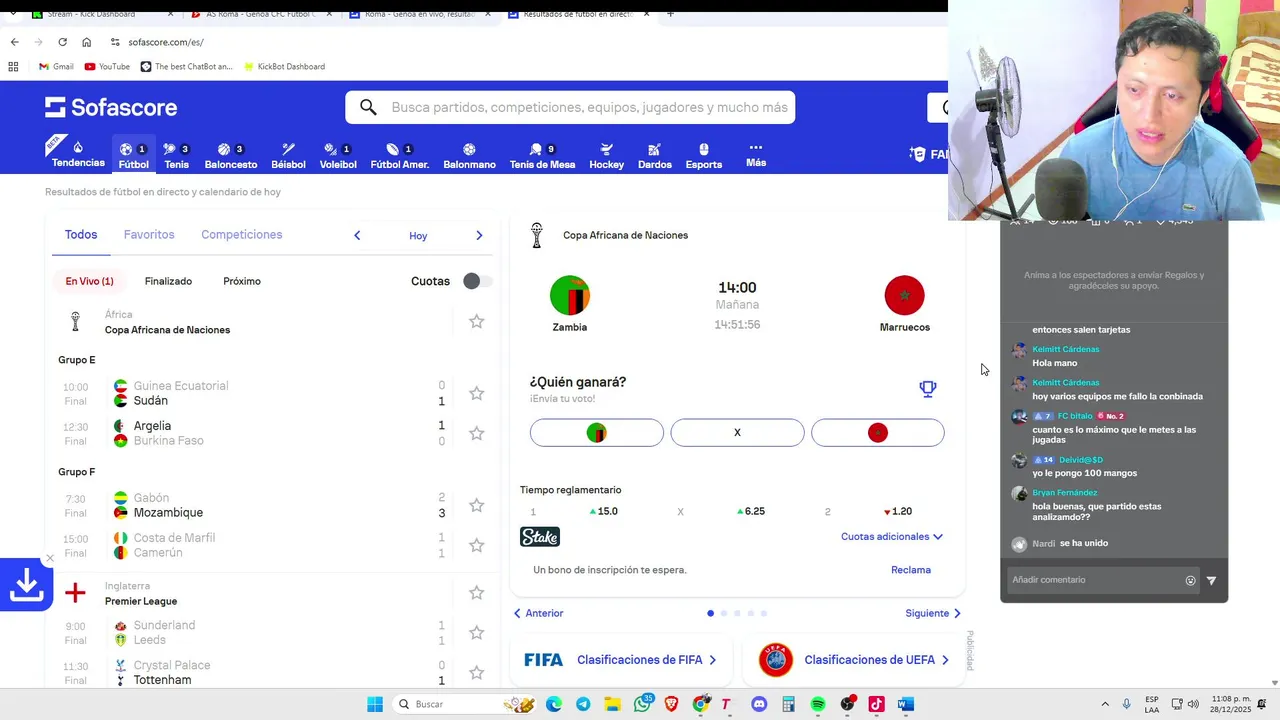Image resolution: width=1280 pixels, height=720 pixels.
Task: Filter matches by En Vivo
Action: click(x=89, y=281)
